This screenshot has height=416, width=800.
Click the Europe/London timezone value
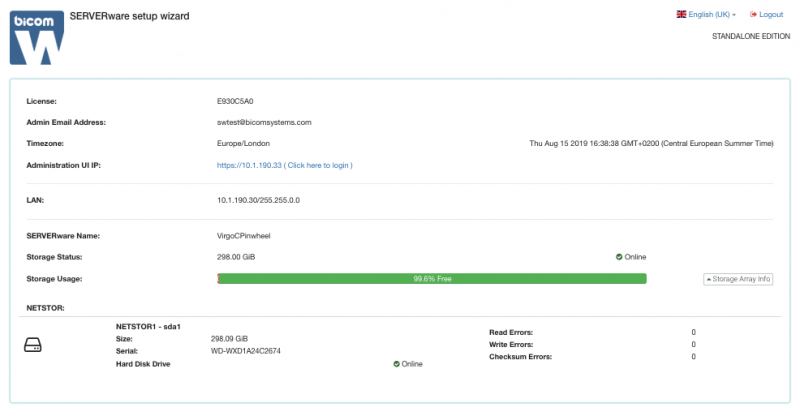coord(243,143)
